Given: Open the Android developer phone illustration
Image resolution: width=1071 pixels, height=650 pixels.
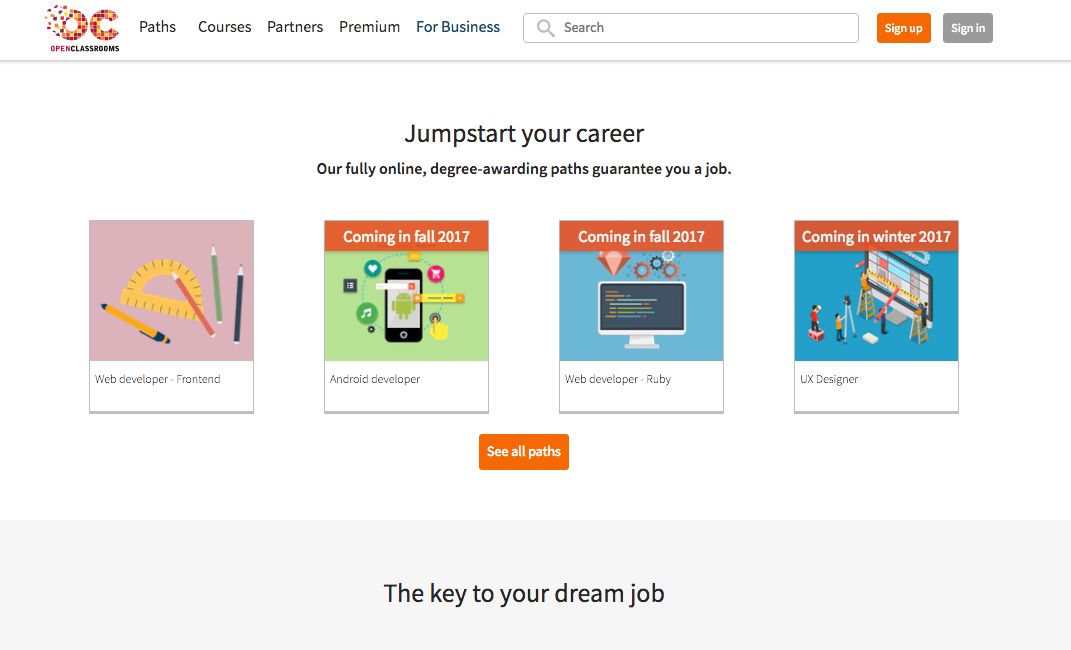Looking at the screenshot, I should [x=406, y=305].
